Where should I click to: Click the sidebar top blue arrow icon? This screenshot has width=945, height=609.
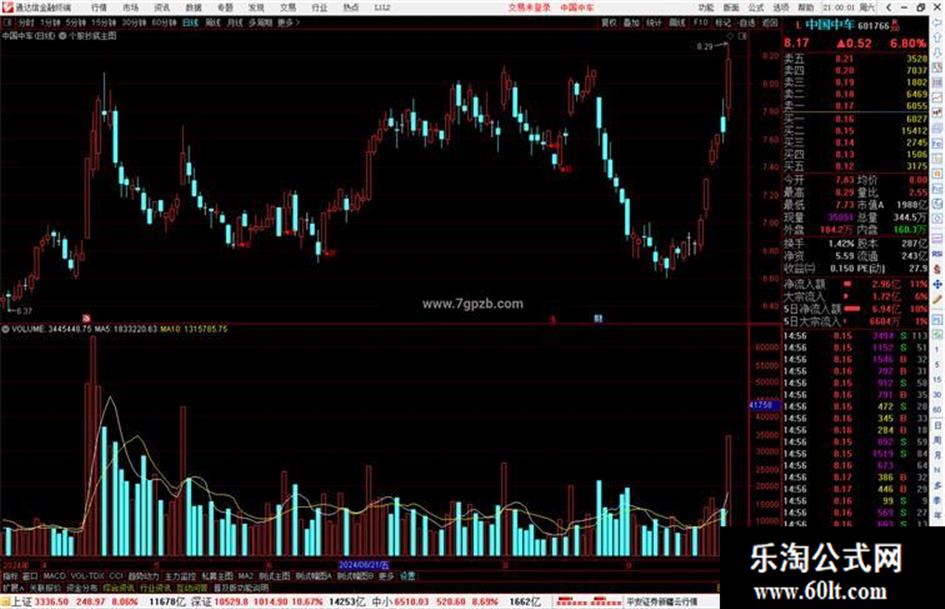pos(938,24)
